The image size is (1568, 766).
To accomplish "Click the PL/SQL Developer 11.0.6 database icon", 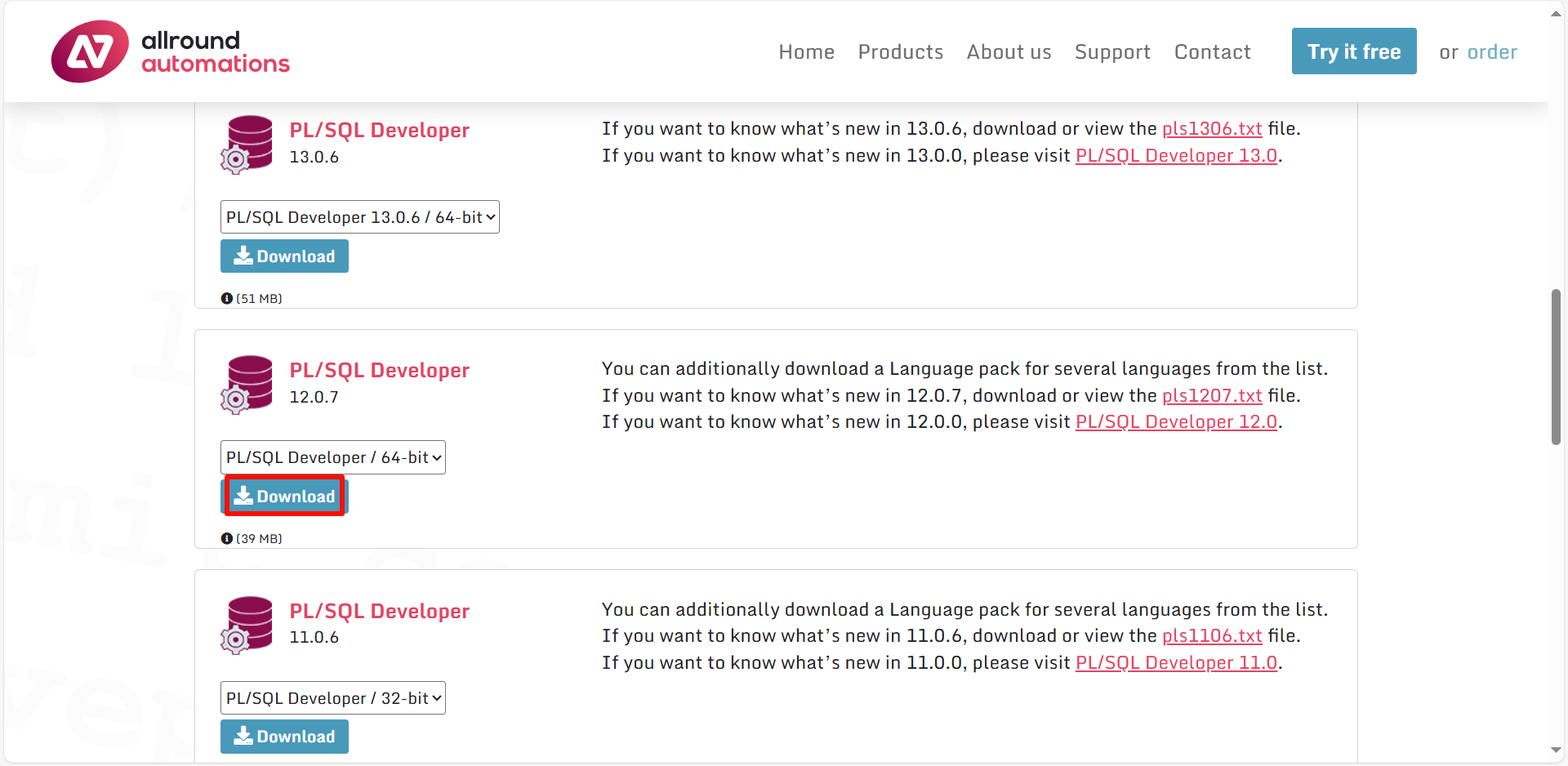I will point(247,626).
